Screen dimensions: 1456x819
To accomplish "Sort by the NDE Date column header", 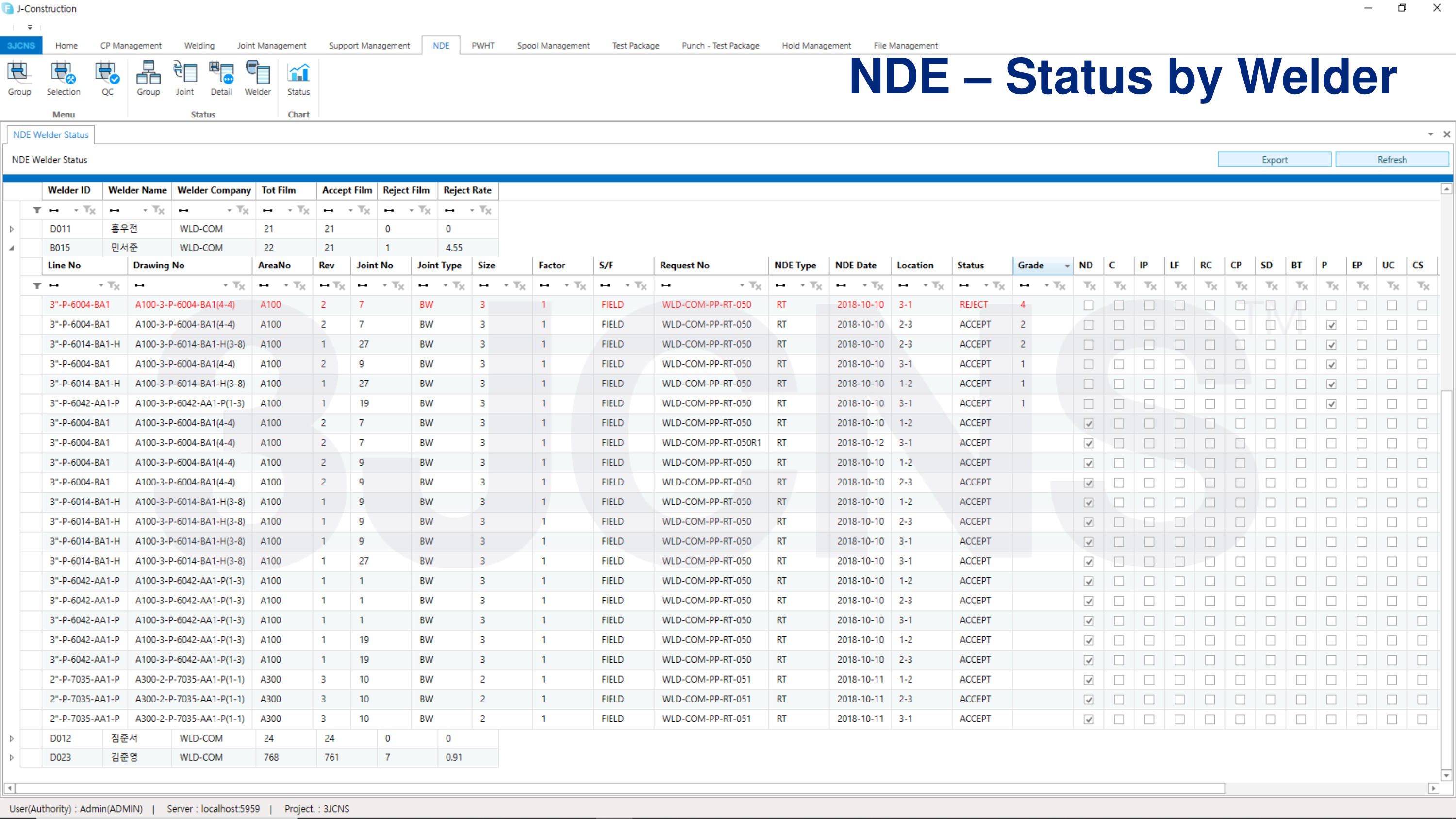I will [x=860, y=266].
